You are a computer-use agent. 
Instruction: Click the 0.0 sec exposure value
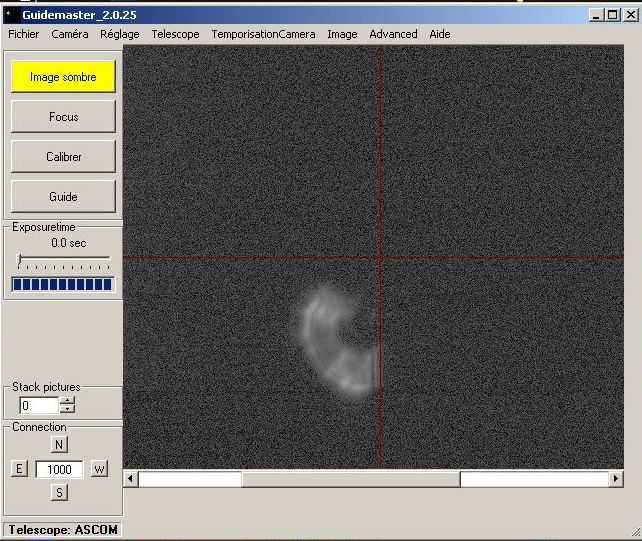click(69, 243)
